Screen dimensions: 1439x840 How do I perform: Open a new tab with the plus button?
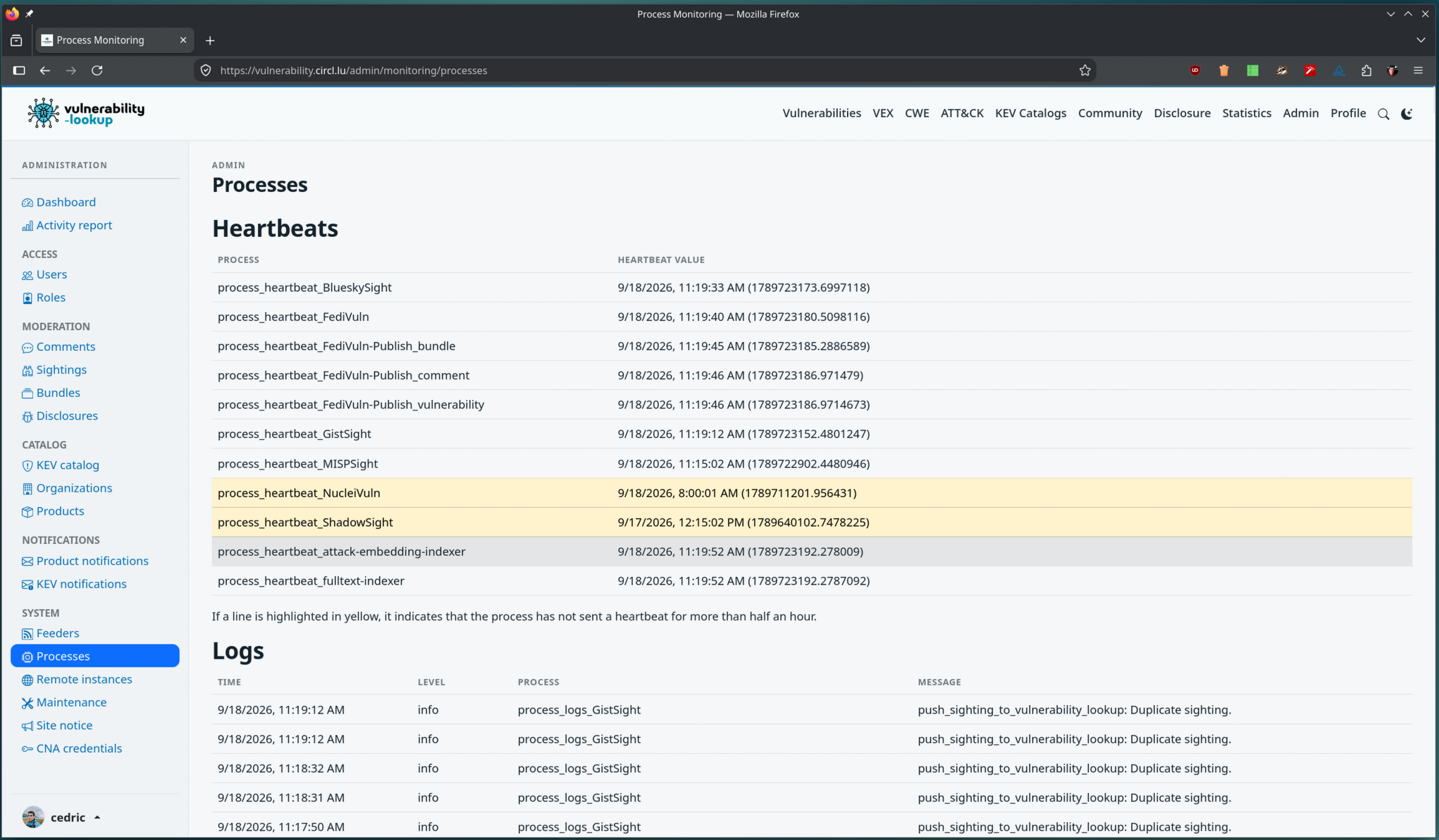tap(210, 41)
